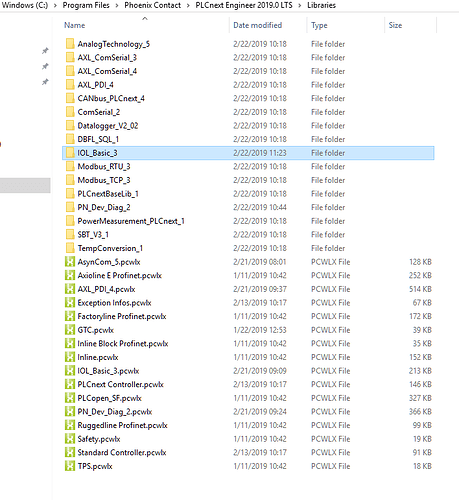Click the AXL_PDI_4 folder icon

[x=70, y=85]
